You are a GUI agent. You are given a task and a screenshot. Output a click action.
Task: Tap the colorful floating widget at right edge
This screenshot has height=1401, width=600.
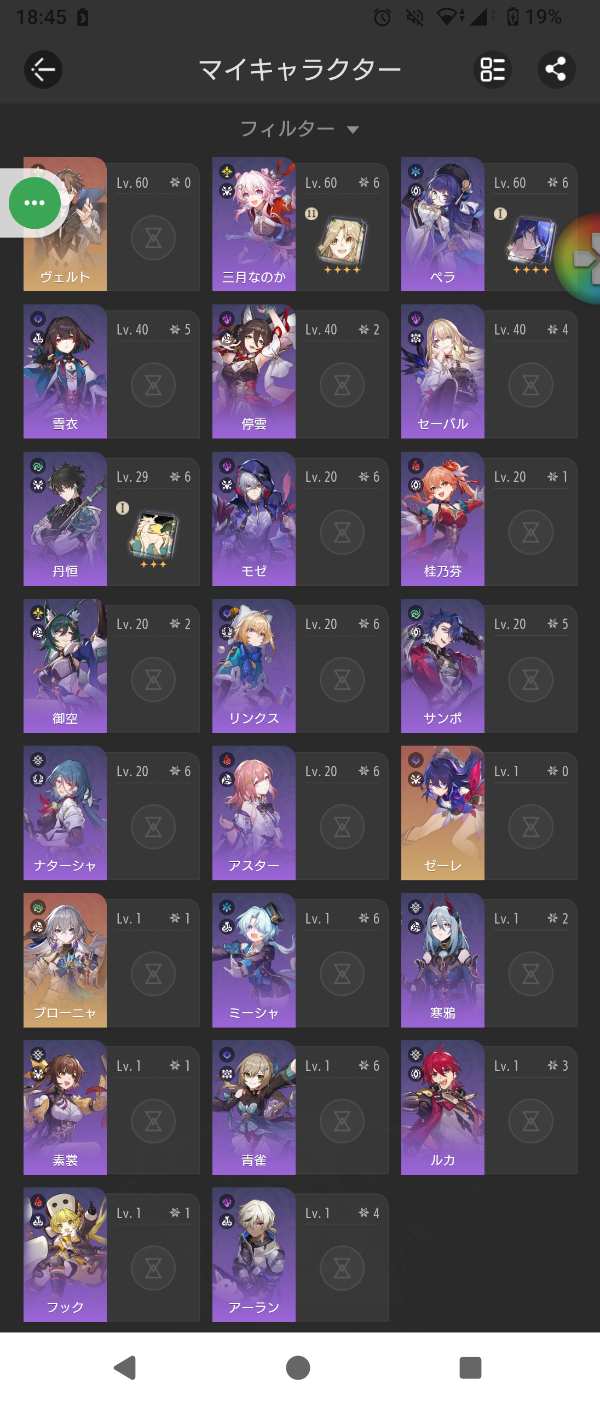[x=579, y=258]
